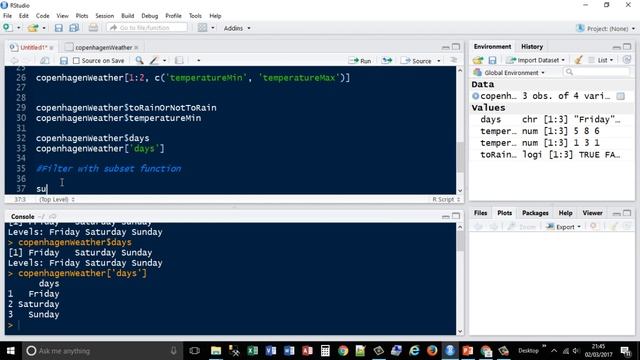The width and height of the screenshot is (640, 360).
Task: Click Load Workspace icon in Environment pane
Action: tap(478, 60)
